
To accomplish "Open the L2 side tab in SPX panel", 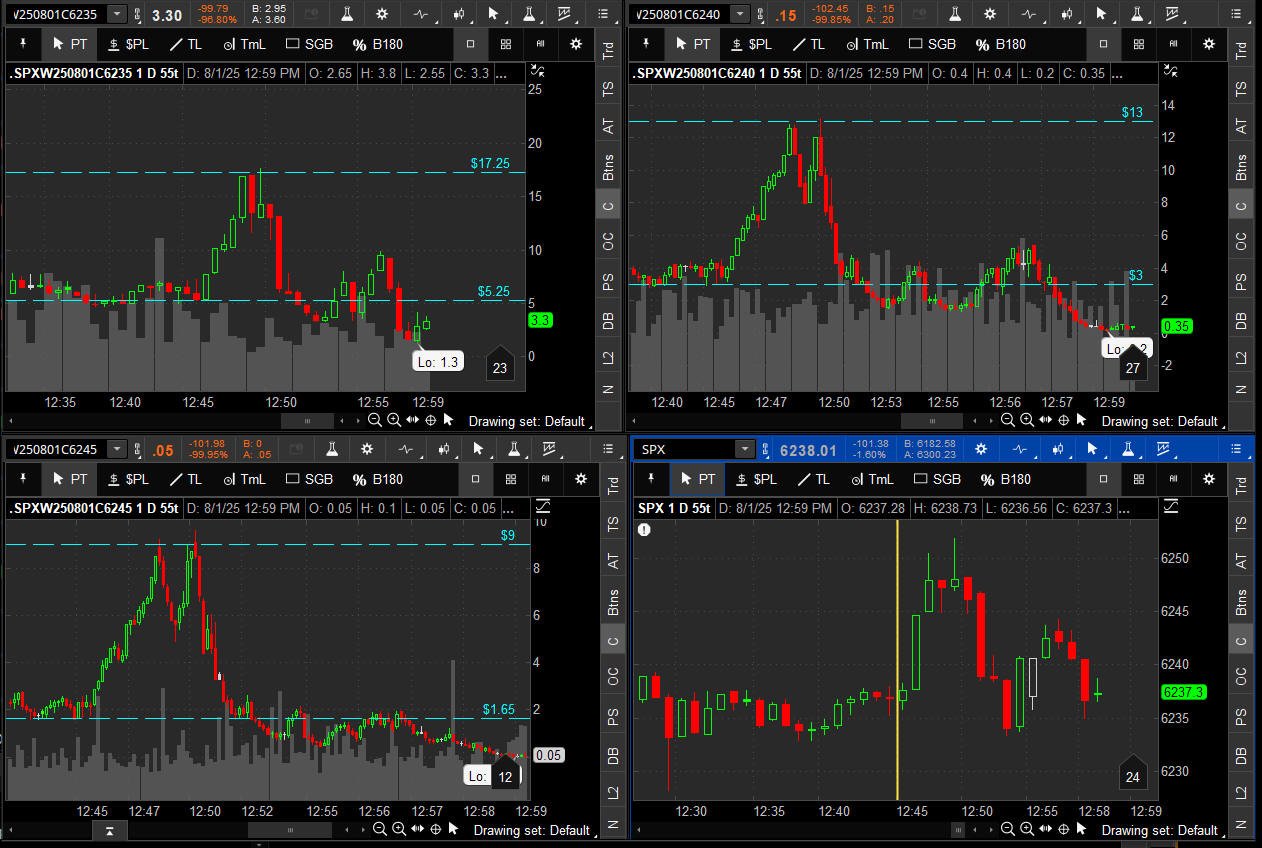I will pos(1241,792).
